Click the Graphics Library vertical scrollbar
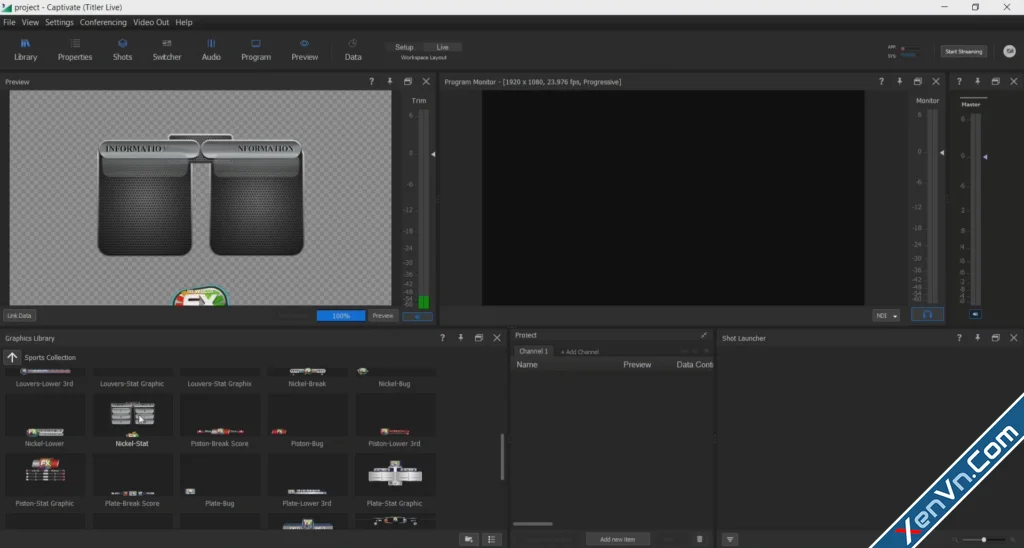Viewport: 1024px width, 548px height. click(502, 457)
